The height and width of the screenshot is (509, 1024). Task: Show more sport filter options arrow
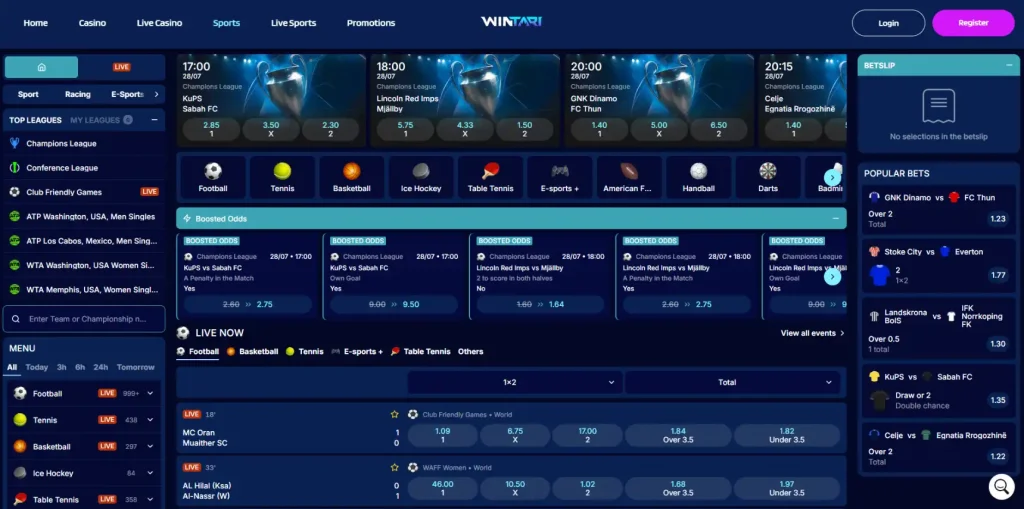pos(156,94)
